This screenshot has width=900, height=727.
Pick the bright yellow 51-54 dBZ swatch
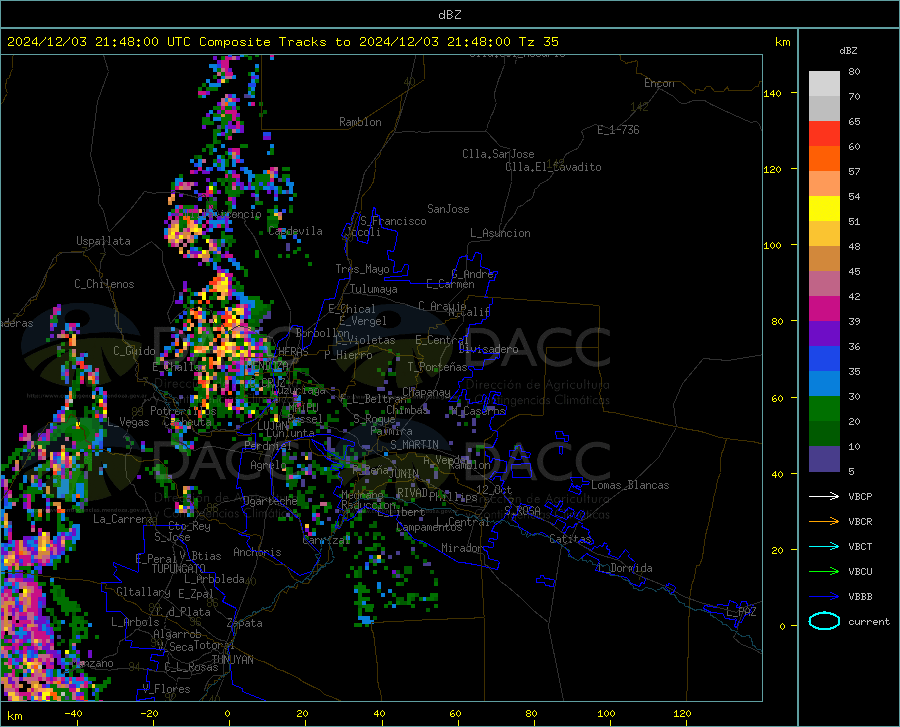(x=824, y=209)
